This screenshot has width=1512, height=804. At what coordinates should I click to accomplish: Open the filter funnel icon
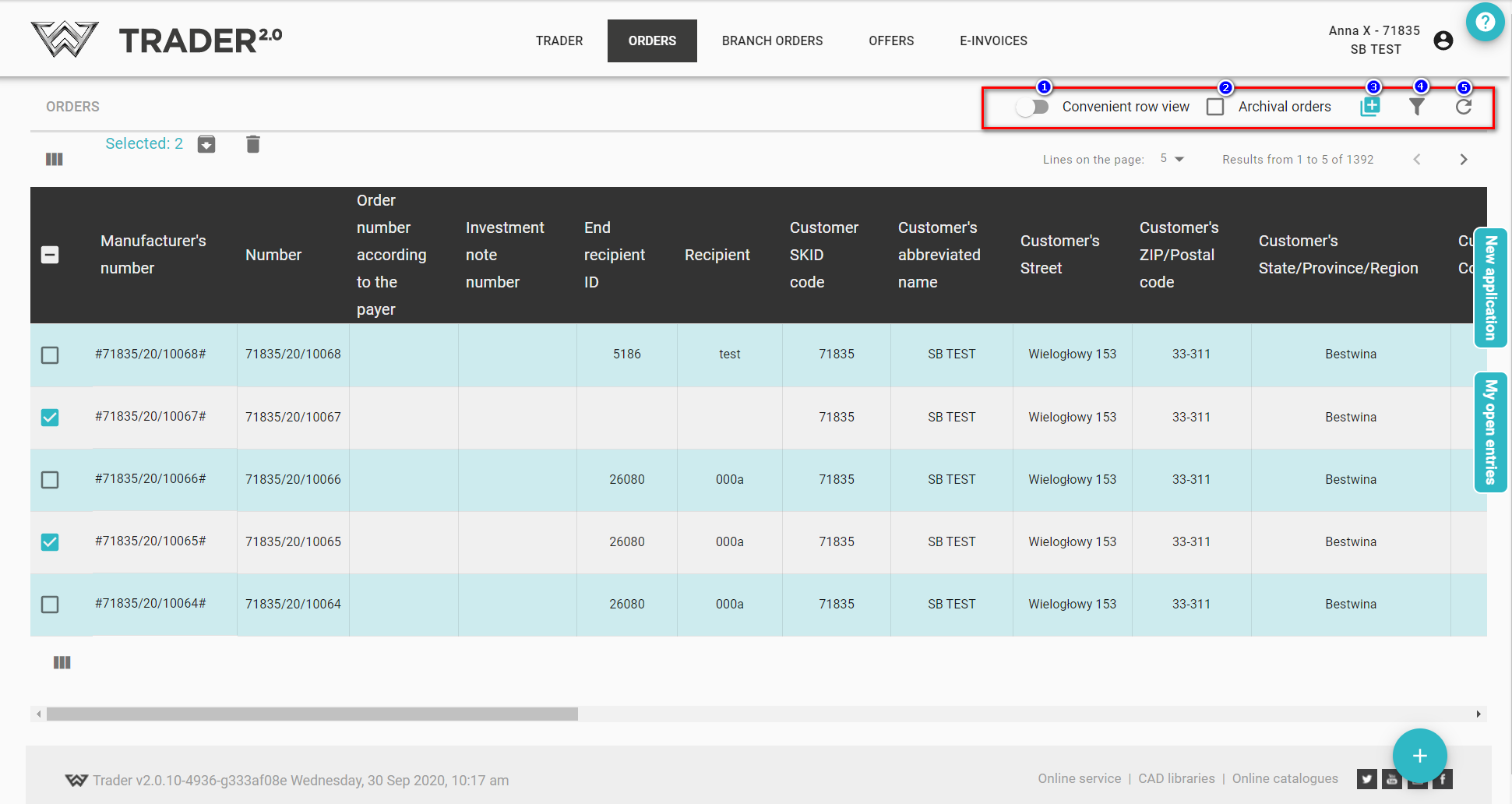tap(1417, 107)
